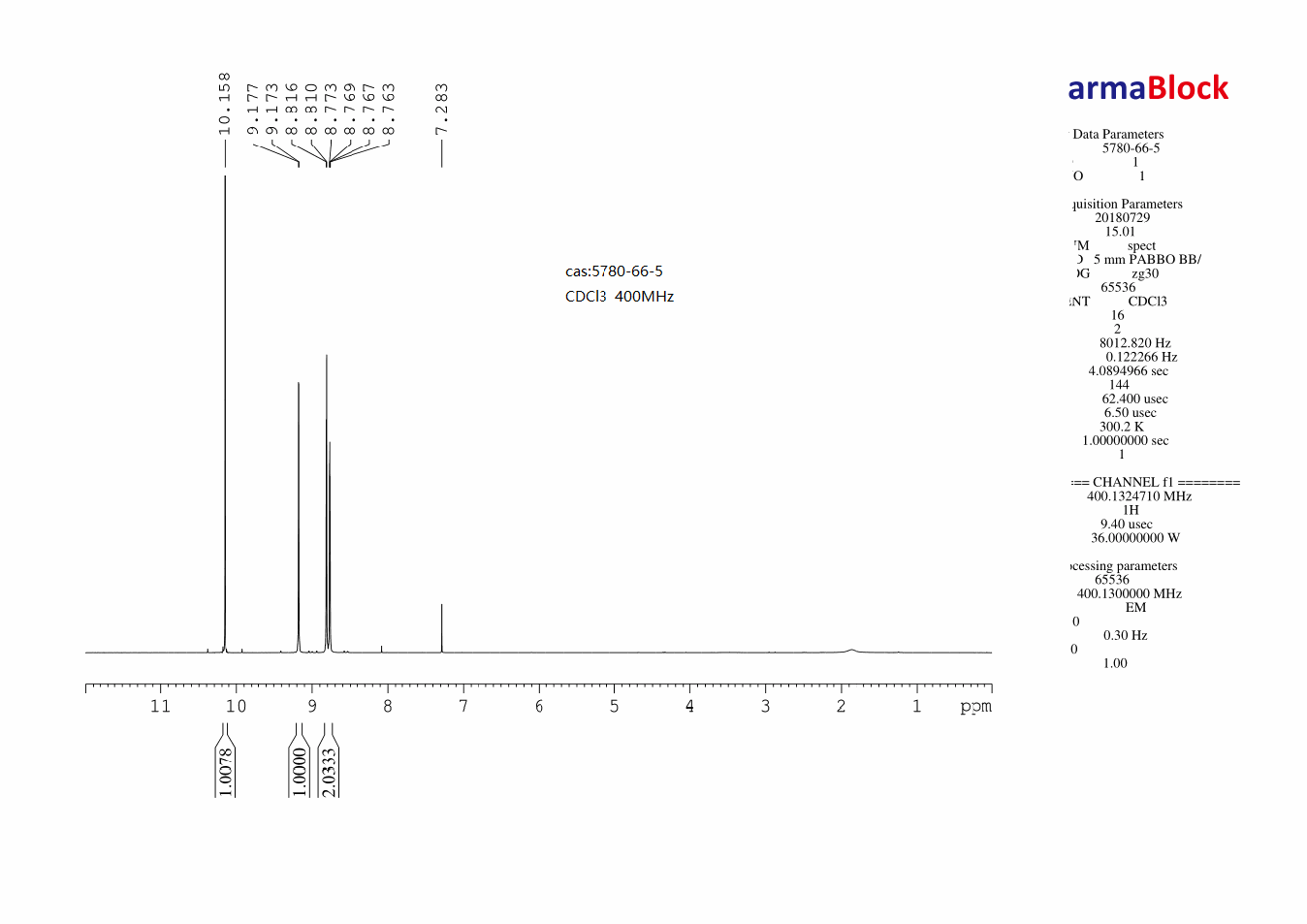
Task: Click the temperature 300.2 K
Action: (1122, 427)
